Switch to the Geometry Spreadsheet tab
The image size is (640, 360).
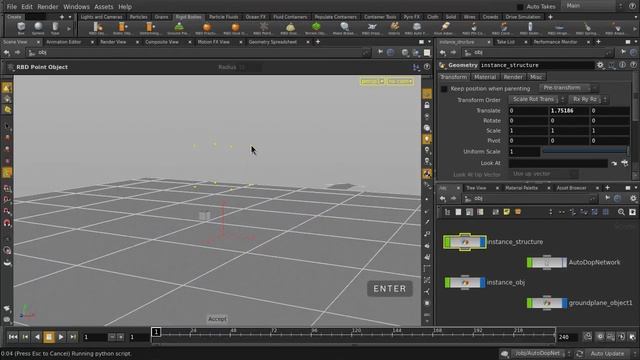[x=273, y=42]
